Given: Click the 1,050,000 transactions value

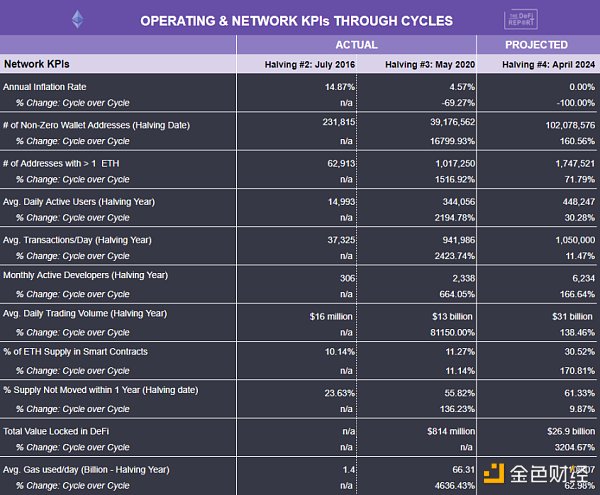Looking at the screenshot, I should point(575,240).
